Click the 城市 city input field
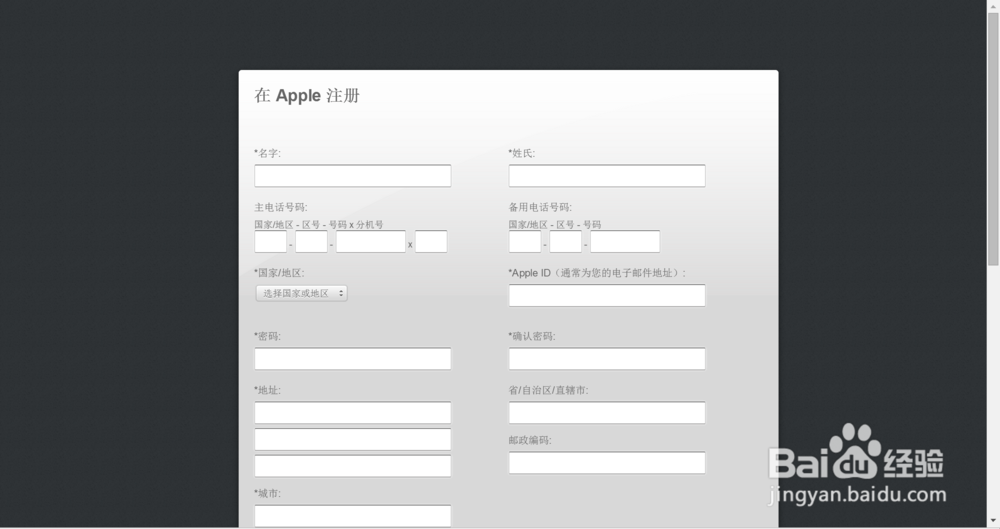Image resolution: width=1000 pixels, height=529 pixels. (x=353, y=516)
